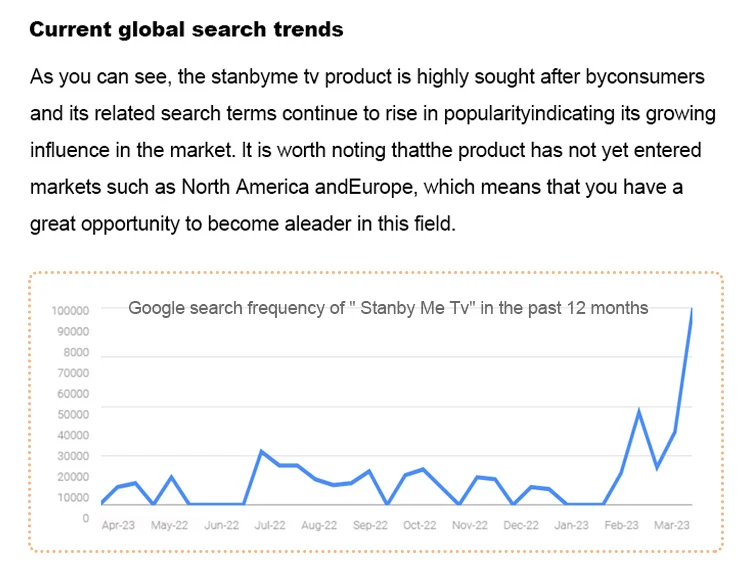Click the Aug-22 x-axis label

[x=320, y=525]
